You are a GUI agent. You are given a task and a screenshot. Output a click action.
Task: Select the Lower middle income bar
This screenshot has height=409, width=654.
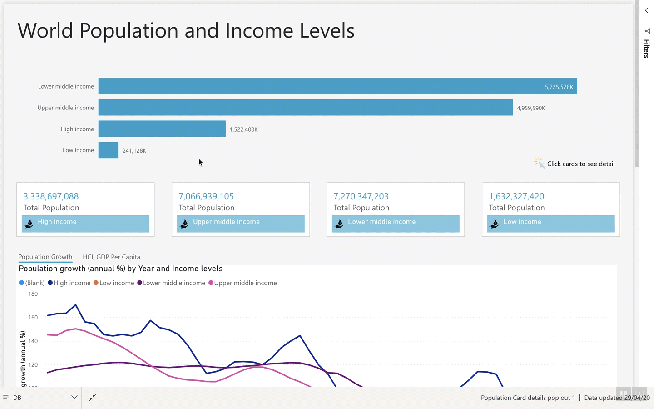pyautogui.click(x=338, y=86)
